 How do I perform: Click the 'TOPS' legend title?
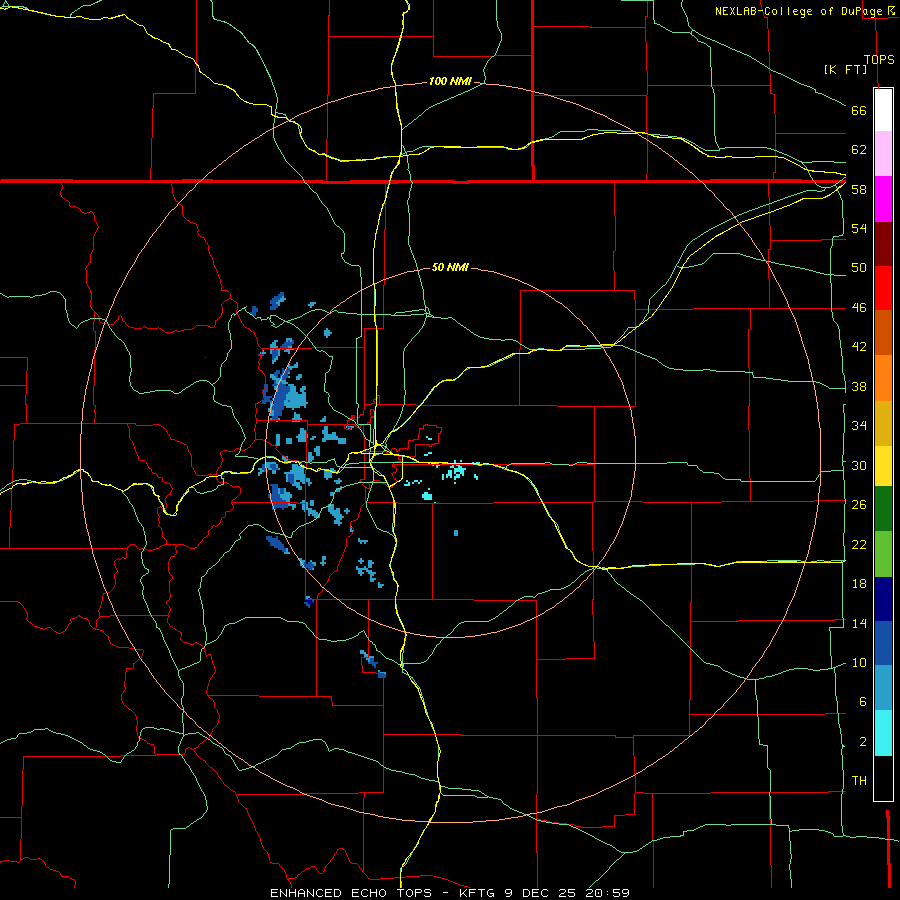pos(879,59)
